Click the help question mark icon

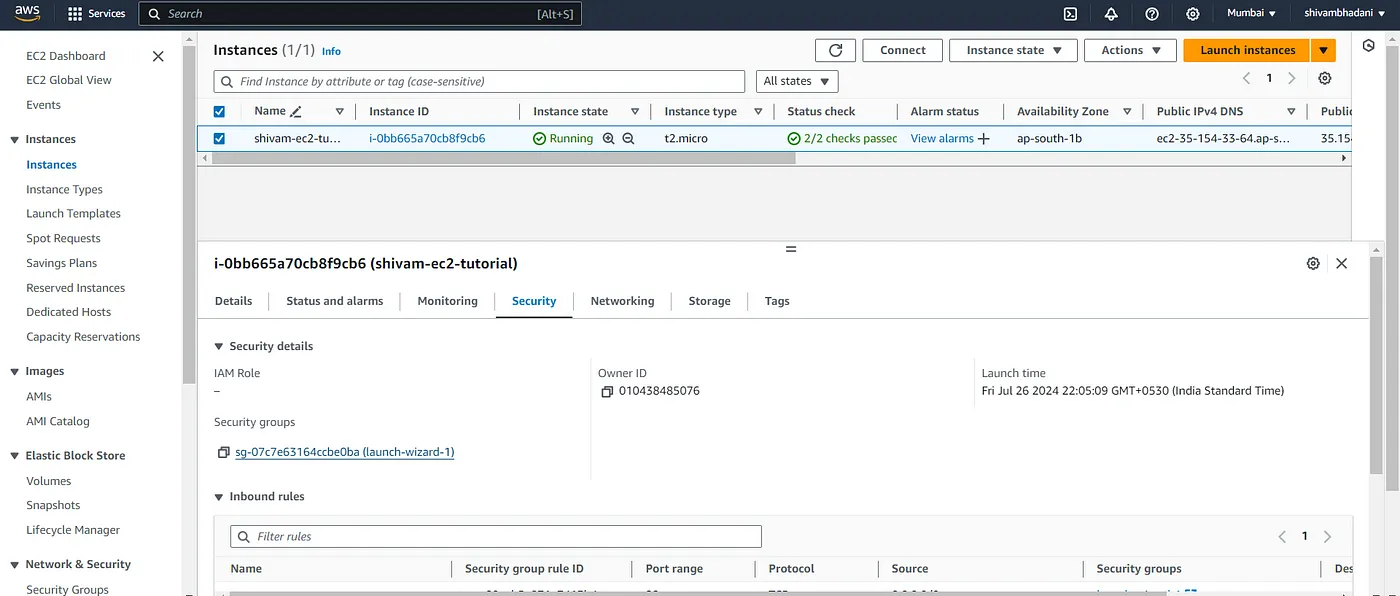tap(1152, 14)
